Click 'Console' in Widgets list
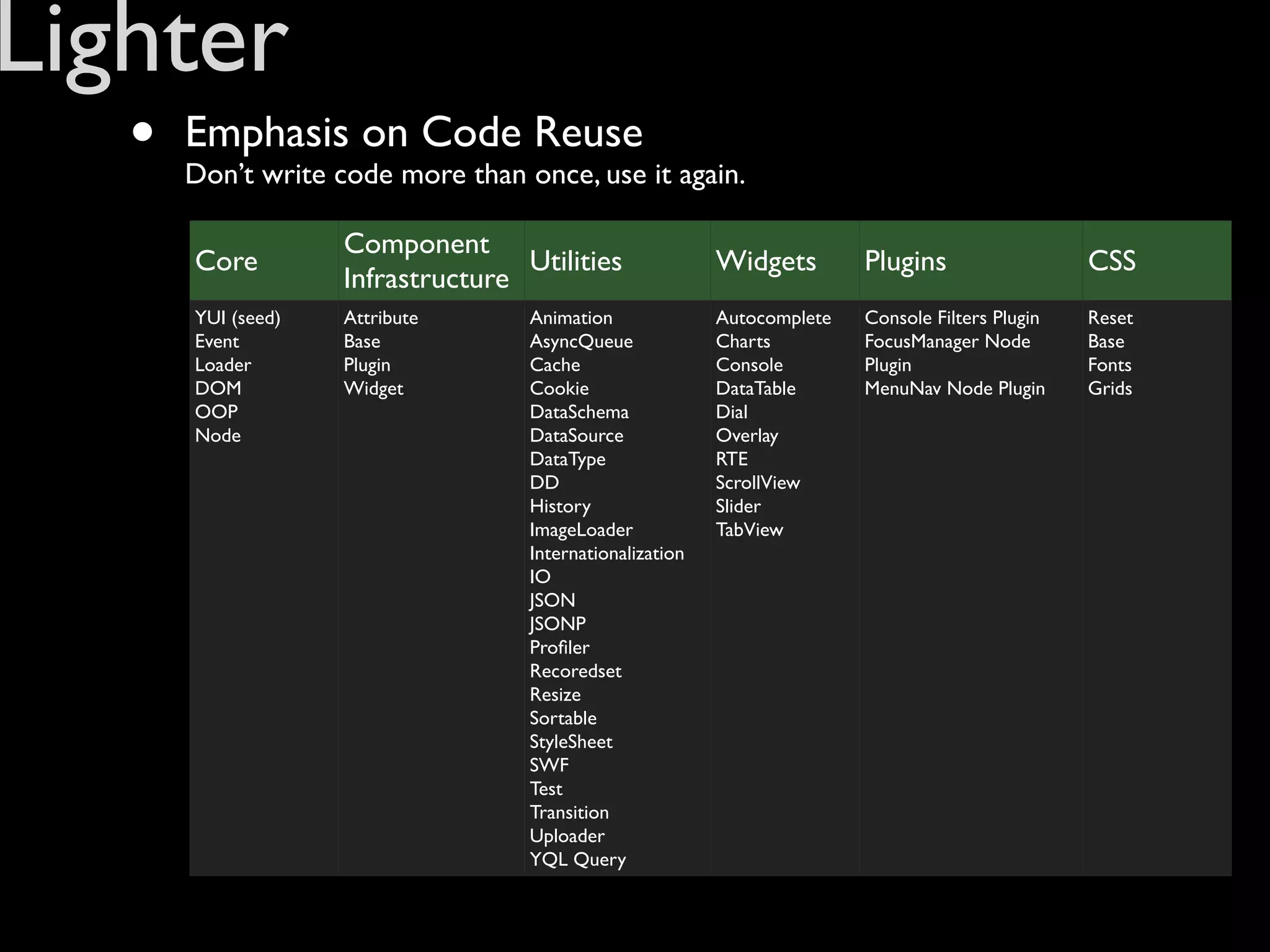 click(x=749, y=365)
